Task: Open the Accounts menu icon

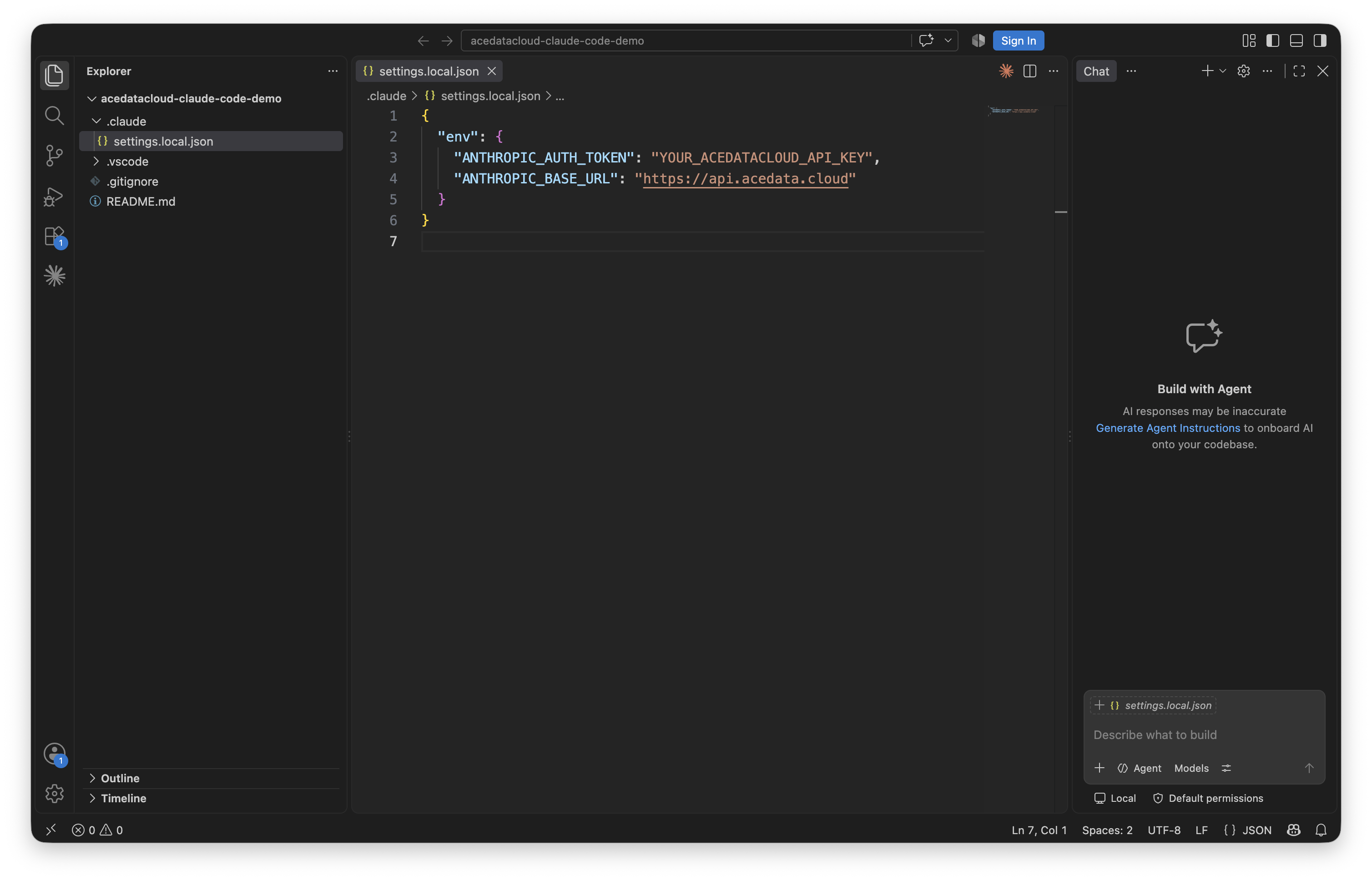Action: pyautogui.click(x=54, y=754)
